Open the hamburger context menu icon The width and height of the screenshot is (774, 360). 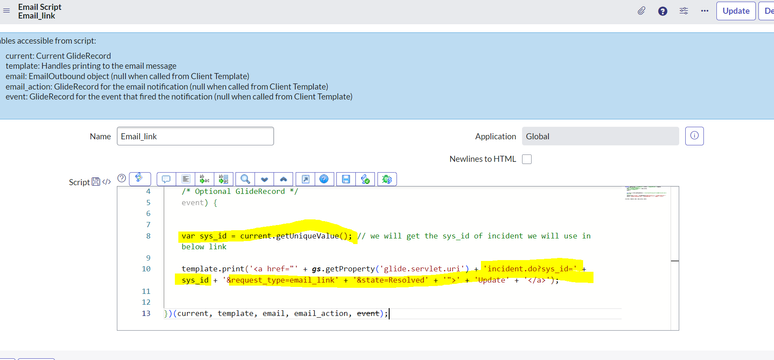click(6, 11)
